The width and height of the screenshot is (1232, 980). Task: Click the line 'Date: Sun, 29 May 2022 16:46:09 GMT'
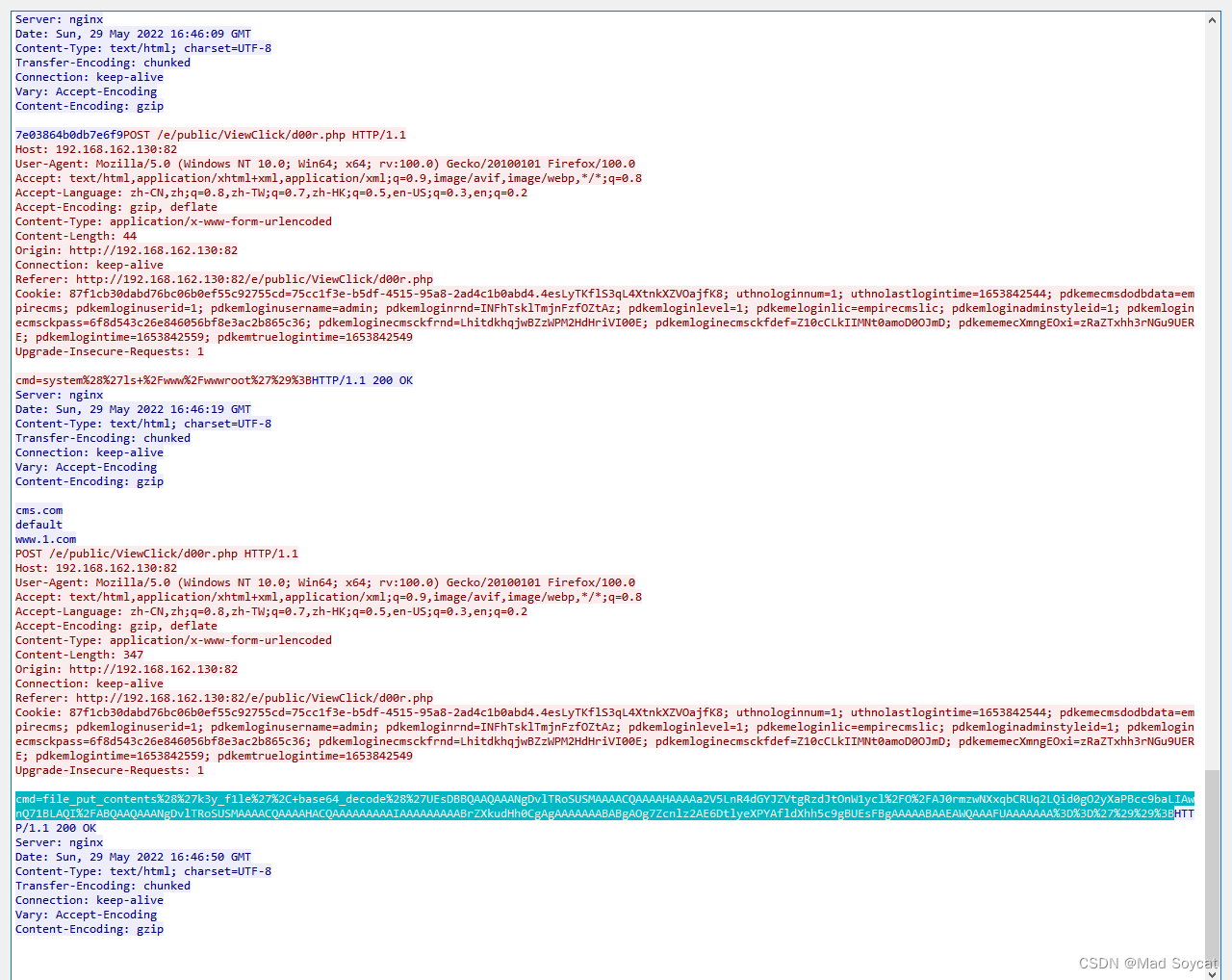click(x=133, y=34)
